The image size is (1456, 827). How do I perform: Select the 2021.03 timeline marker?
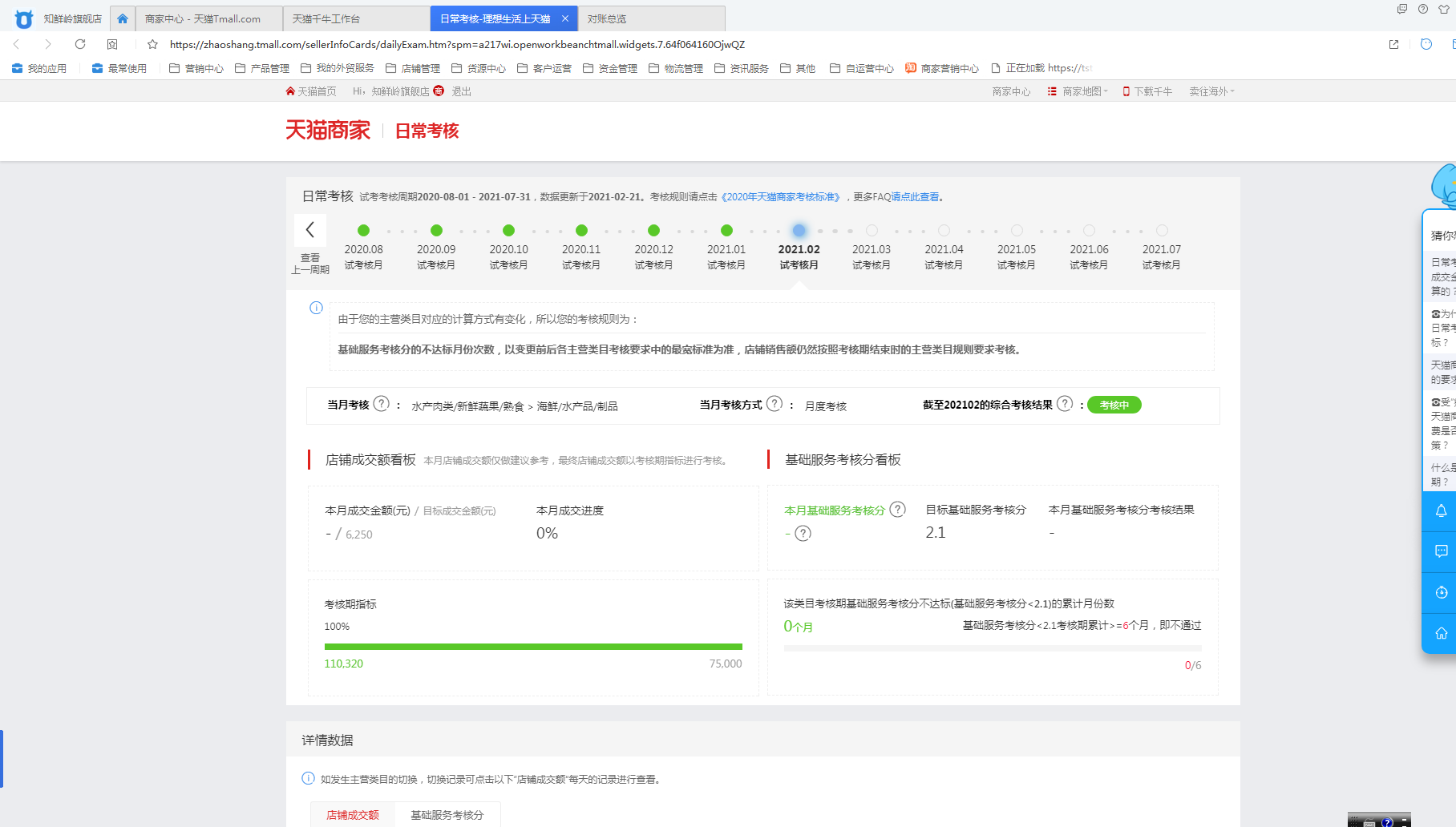coord(872,231)
